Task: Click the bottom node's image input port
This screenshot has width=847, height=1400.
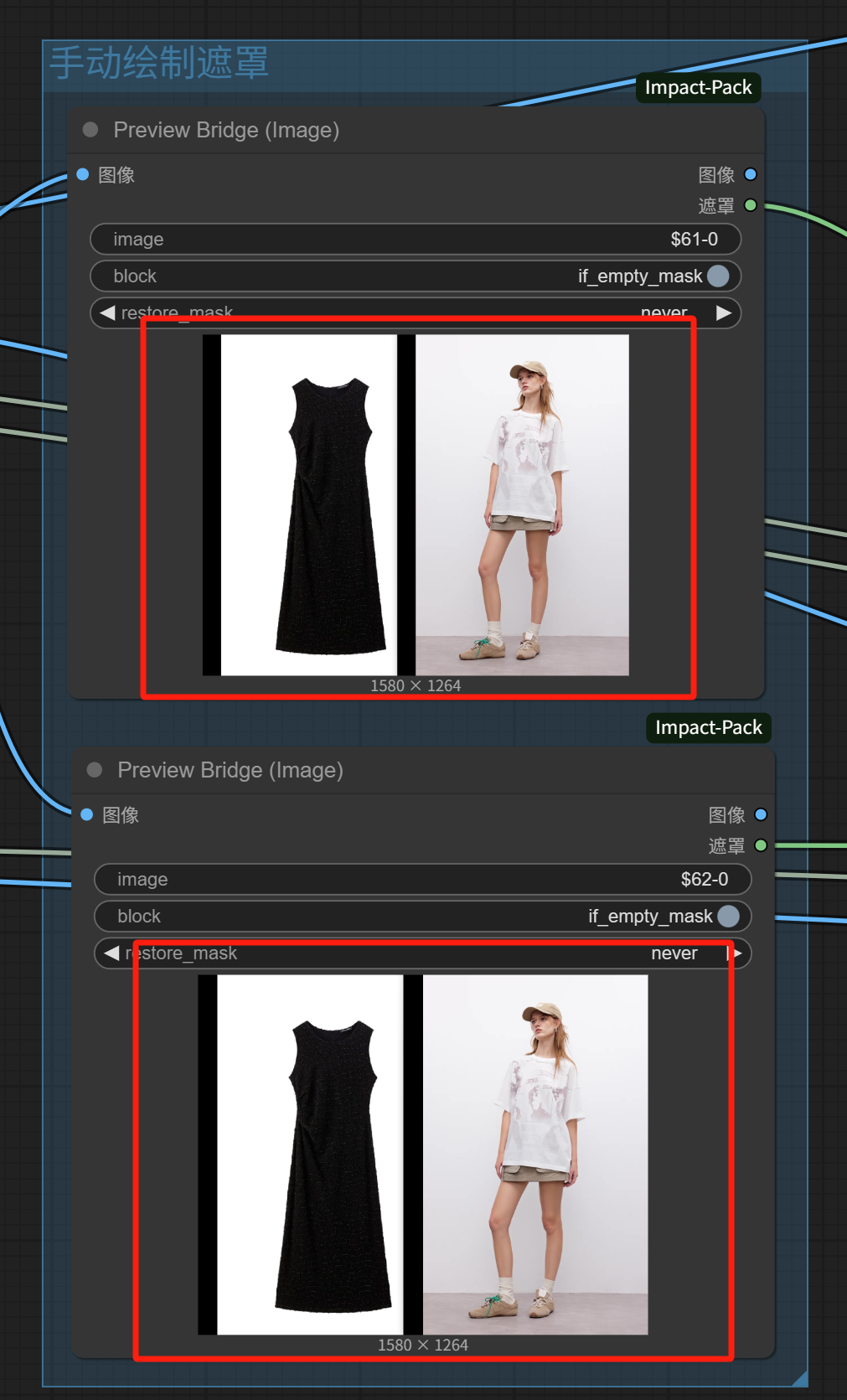Action: click(86, 814)
